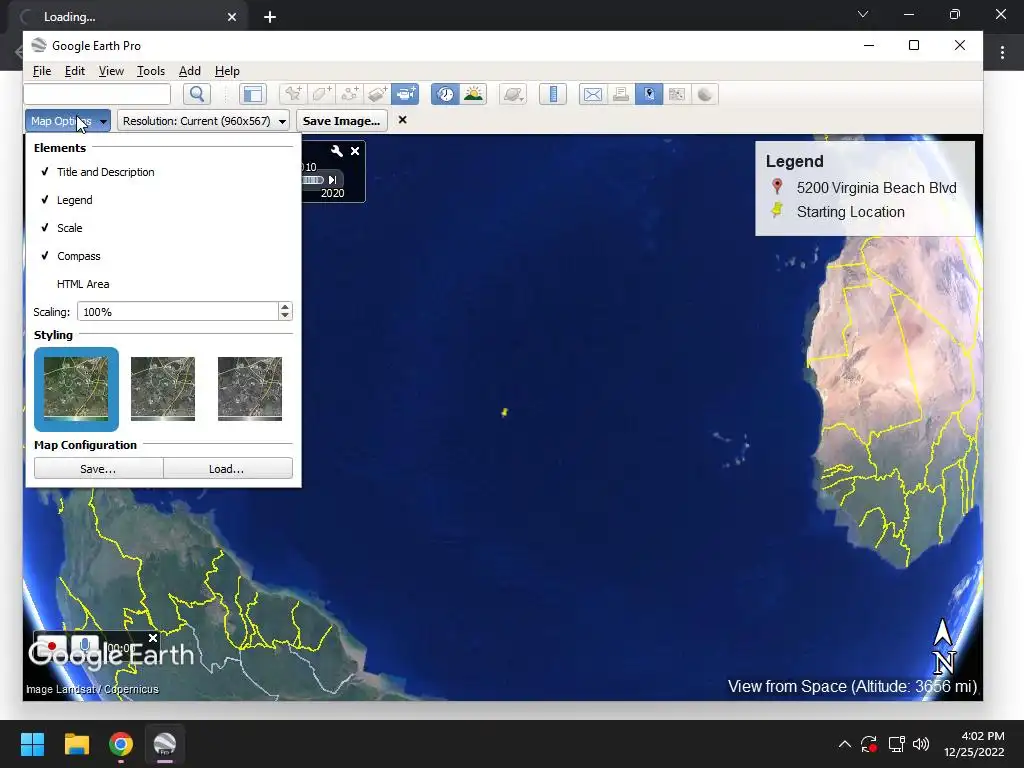Close the save image toolbar with X
Image resolution: width=1024 pixels, height=768 pixels.
[x=402, y=120]
